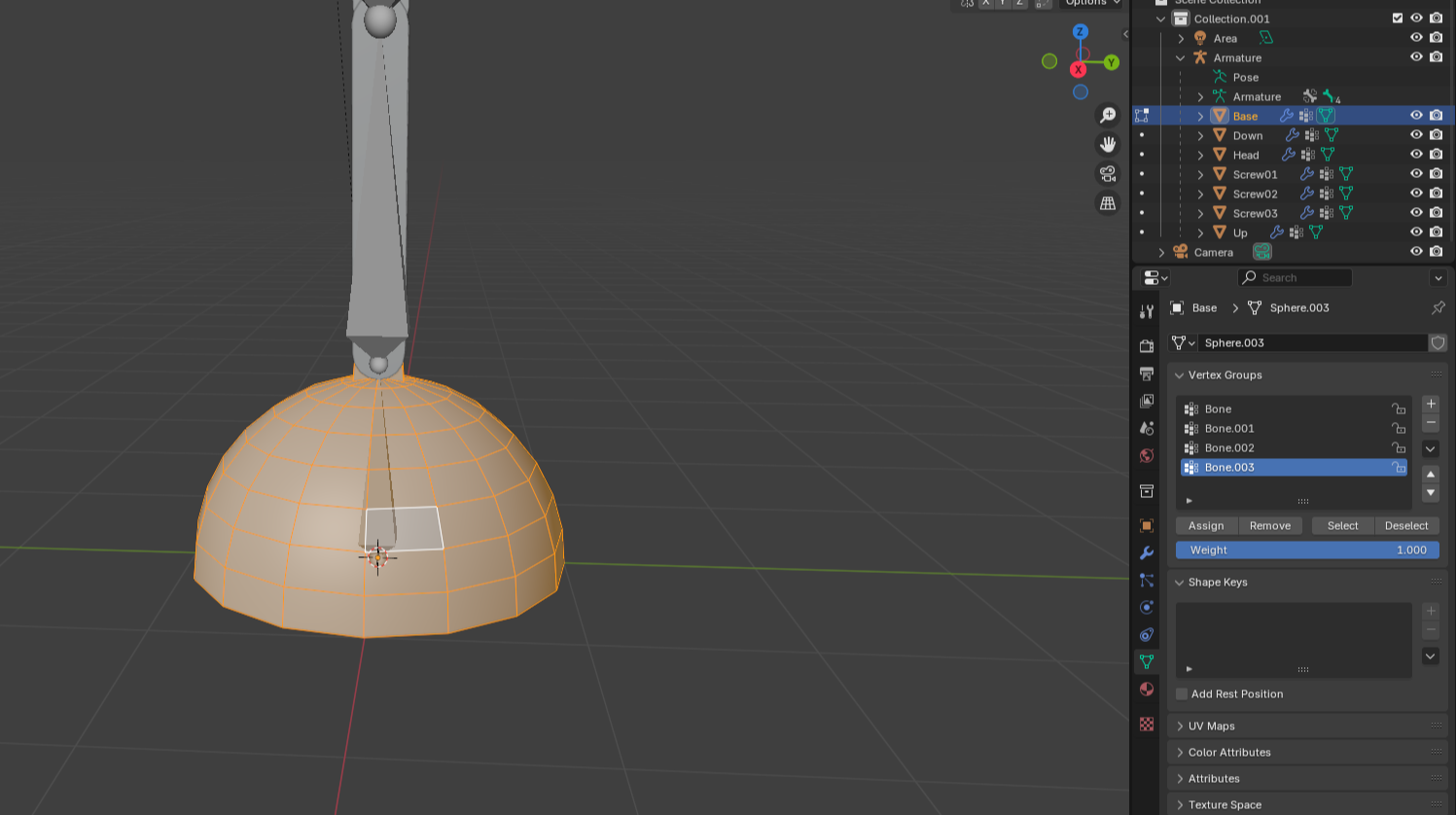
Task: Click the red X axis gizmo ball
Action: coord(1078,70)
